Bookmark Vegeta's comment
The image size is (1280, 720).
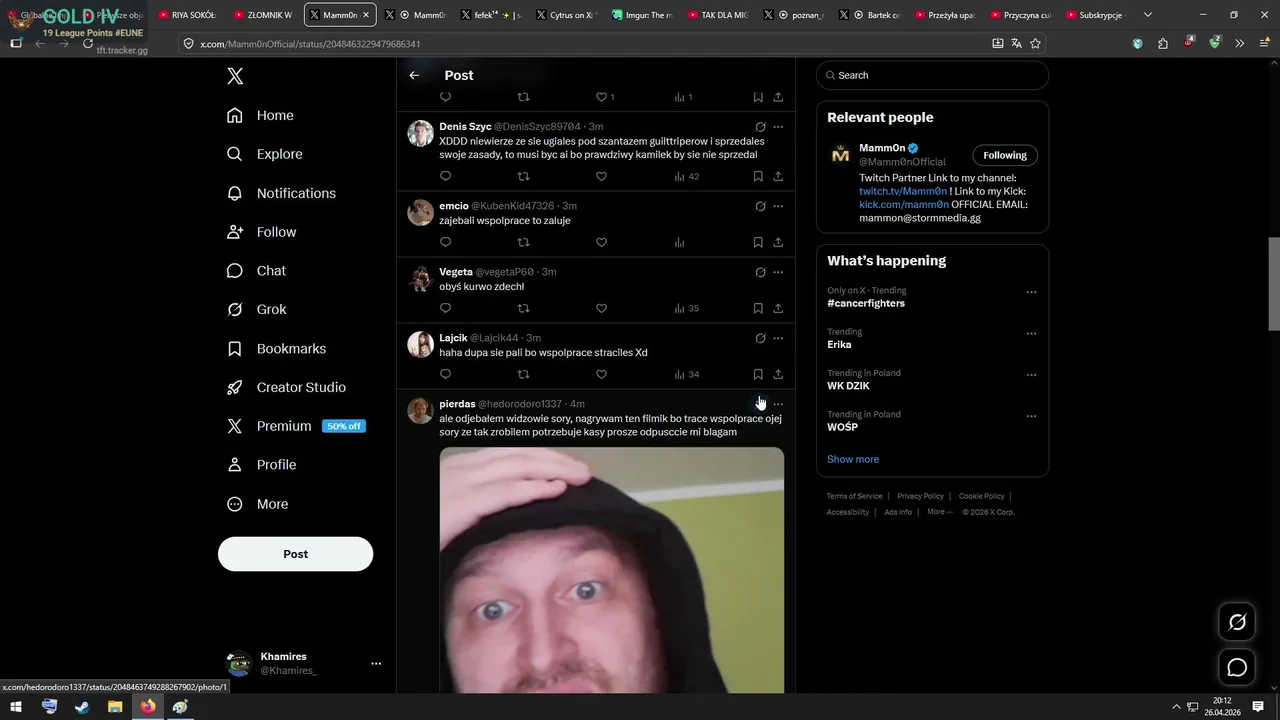pos(758,308)
